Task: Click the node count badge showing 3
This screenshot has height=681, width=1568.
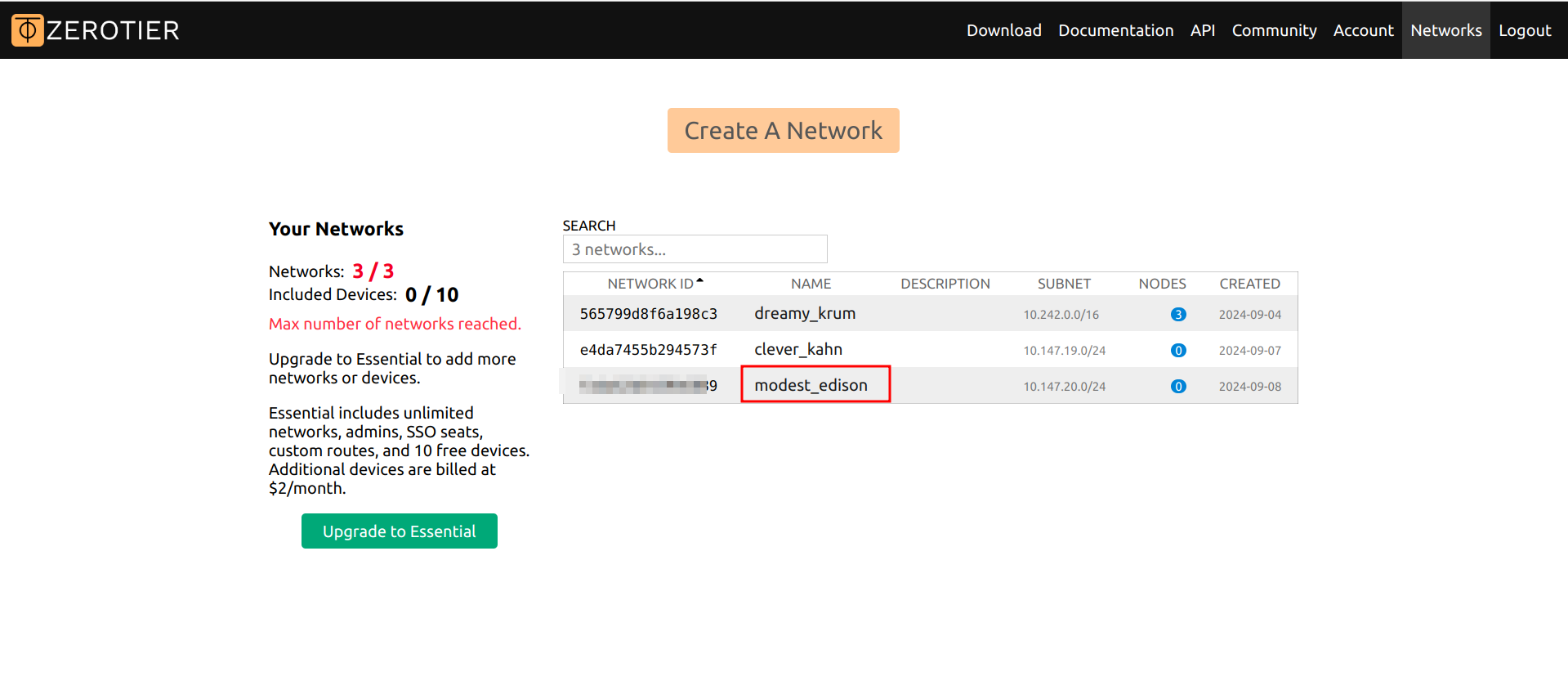Action: click(x=1178, y=315)
